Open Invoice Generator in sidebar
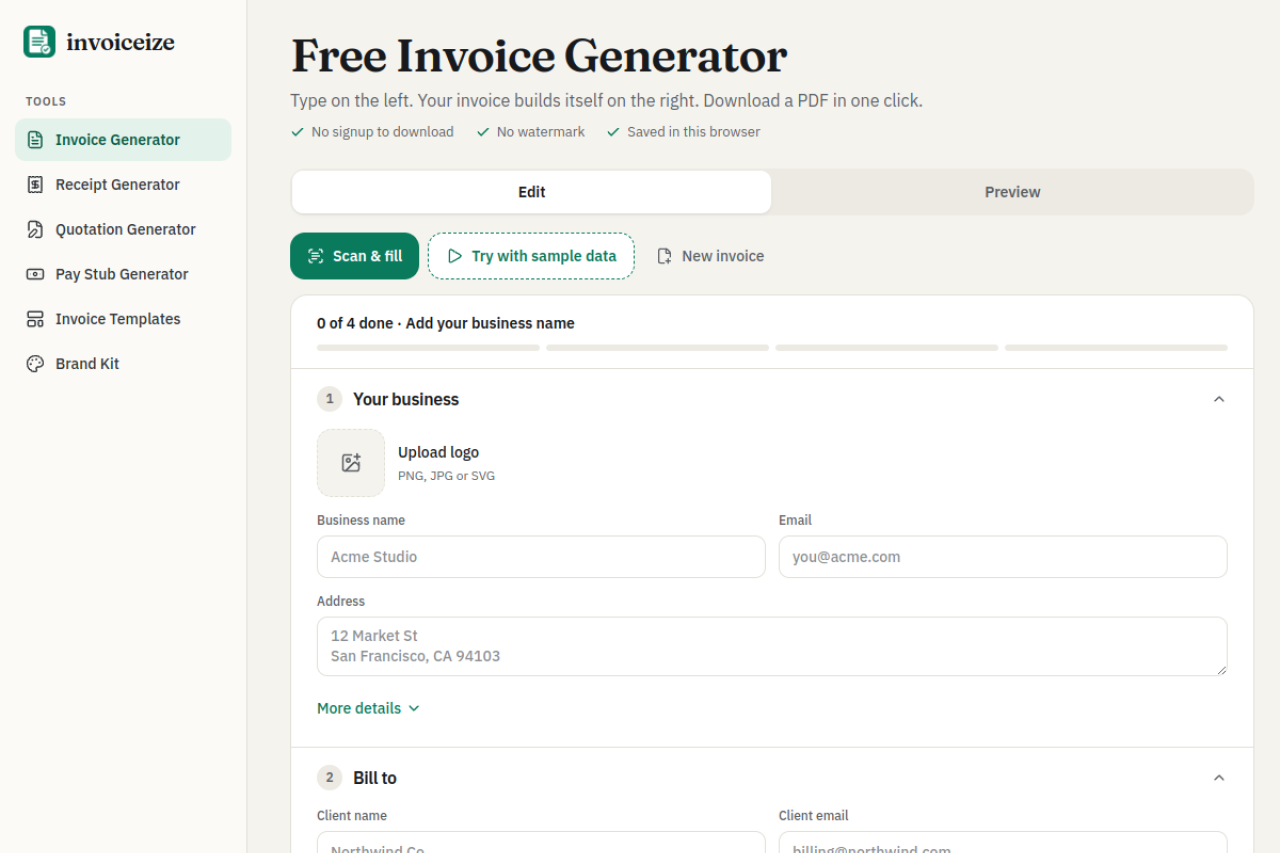This screenshot has height=853, width=1280. [x=123, y=140]
